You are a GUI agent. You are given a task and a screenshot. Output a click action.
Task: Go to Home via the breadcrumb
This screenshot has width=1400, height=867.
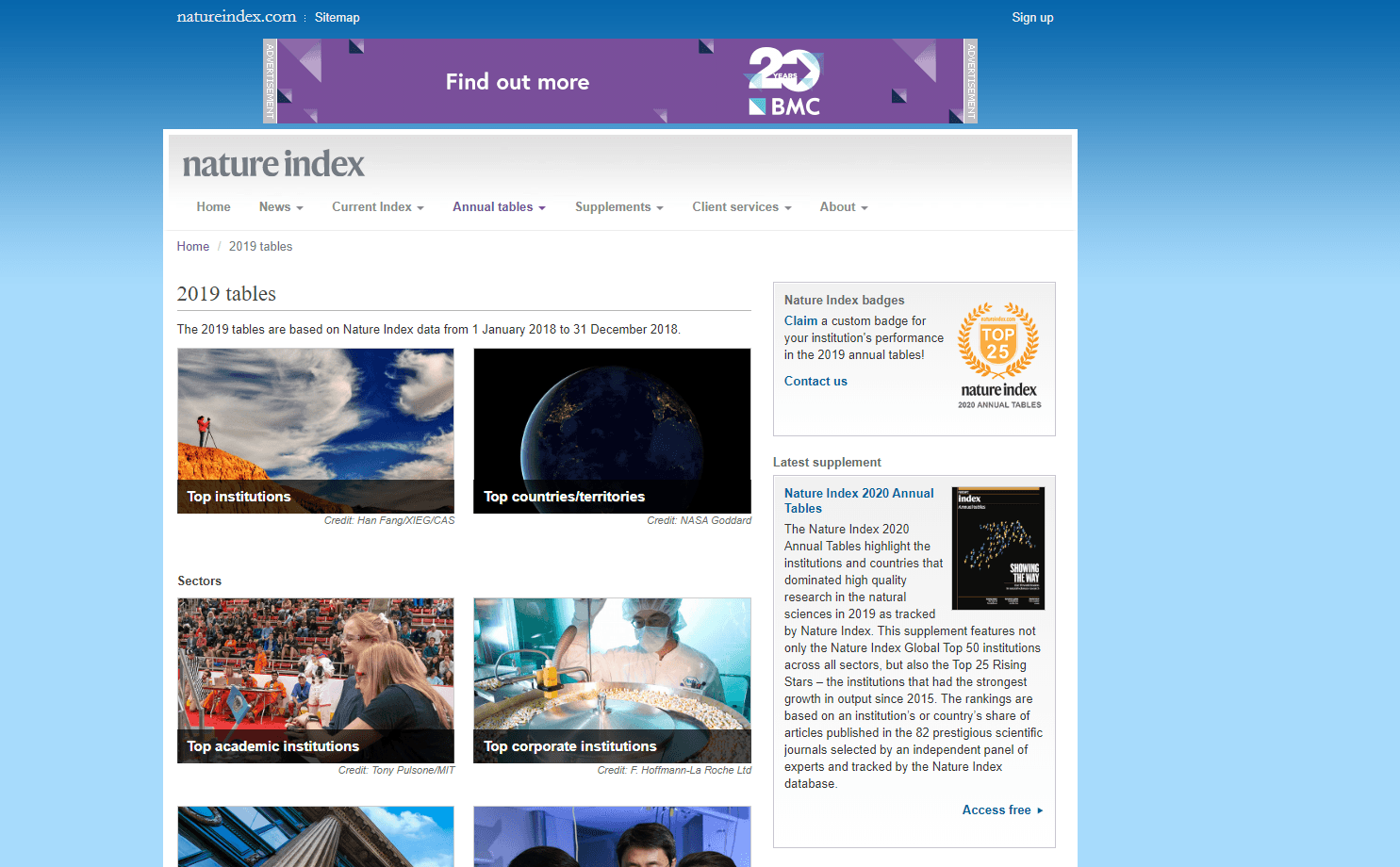[193, 247]
